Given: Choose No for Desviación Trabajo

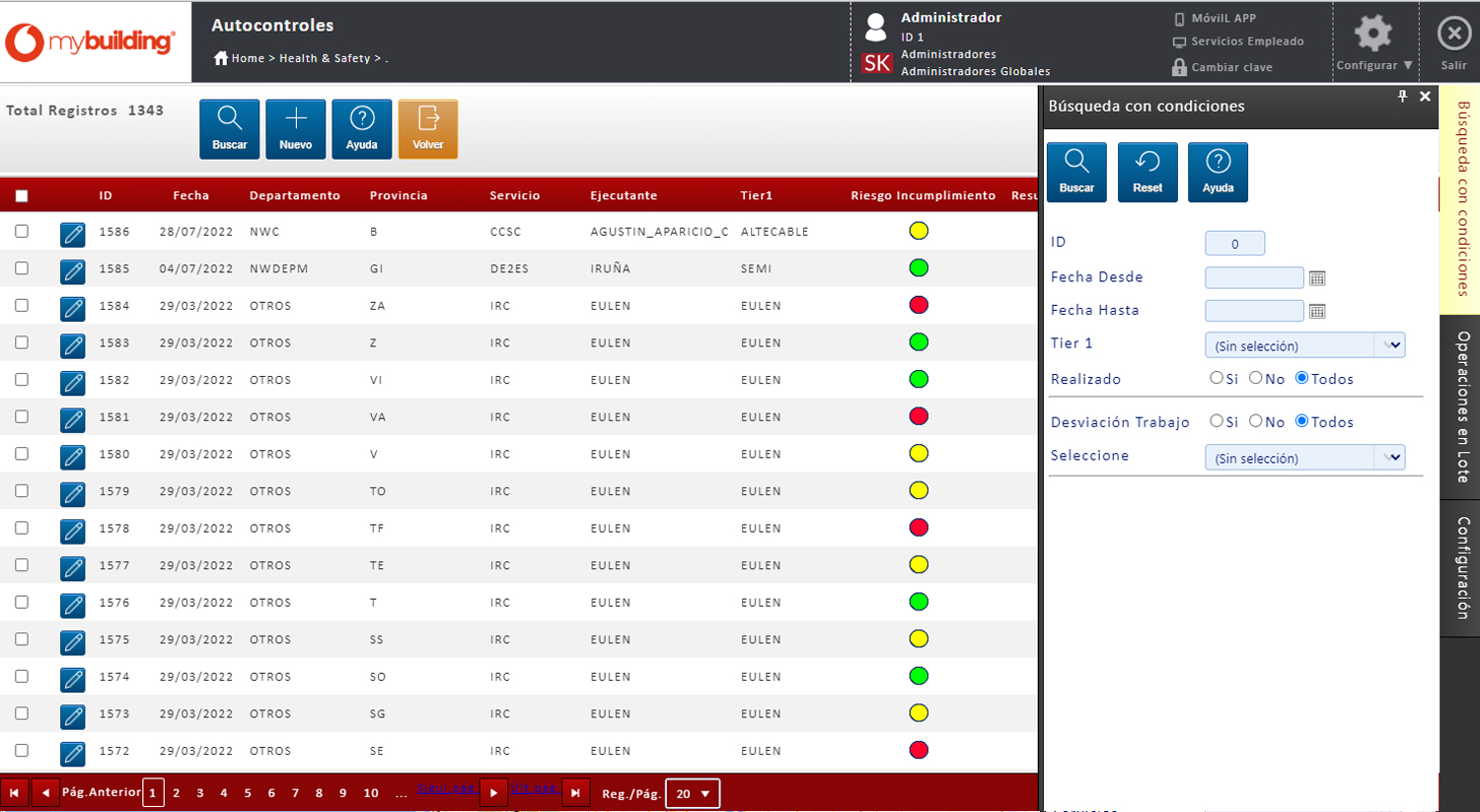Looking at the screenshot, I should 1256,421.
